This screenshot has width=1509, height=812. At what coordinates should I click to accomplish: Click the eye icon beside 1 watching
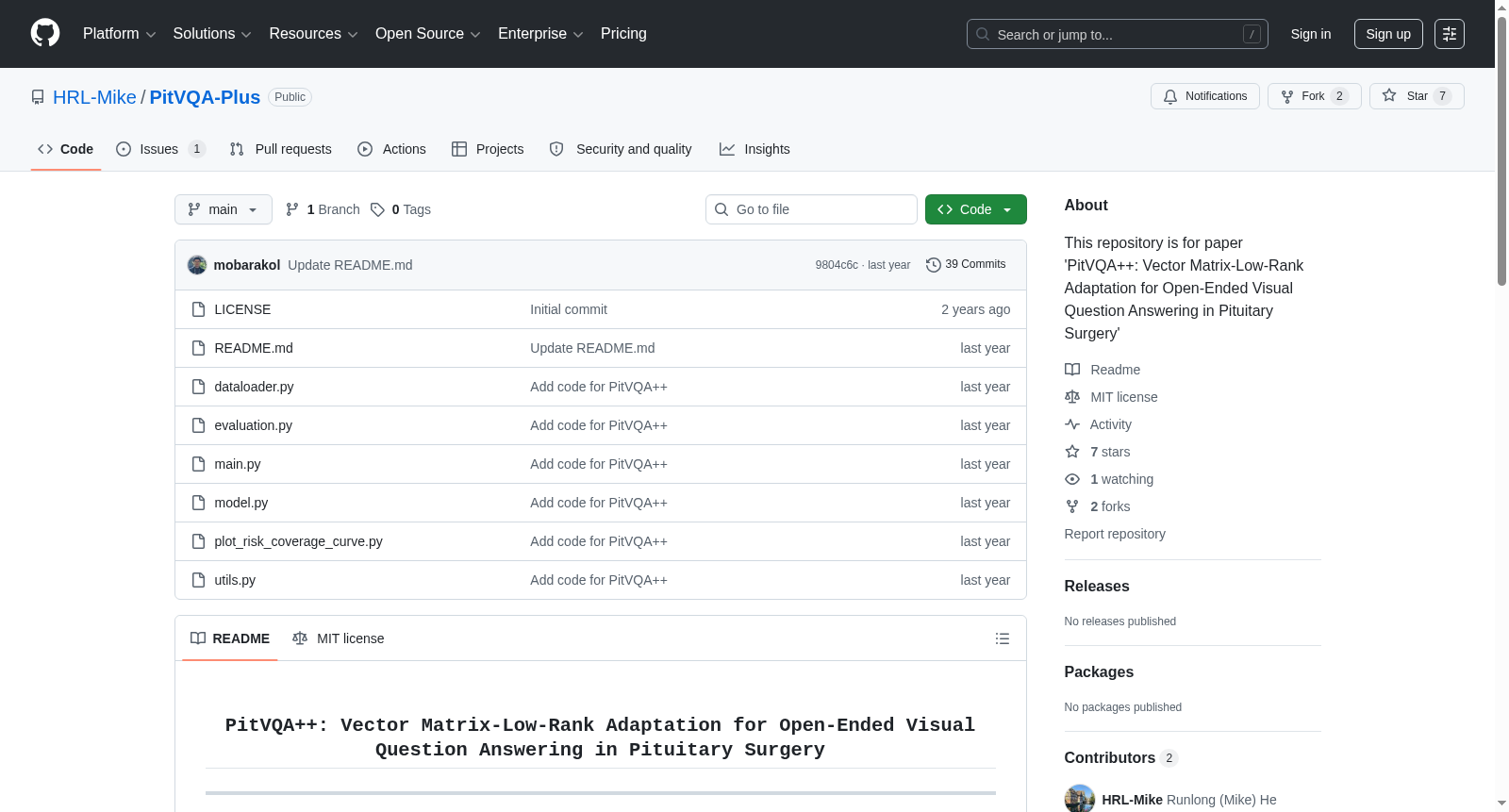tap(1072, 479)
